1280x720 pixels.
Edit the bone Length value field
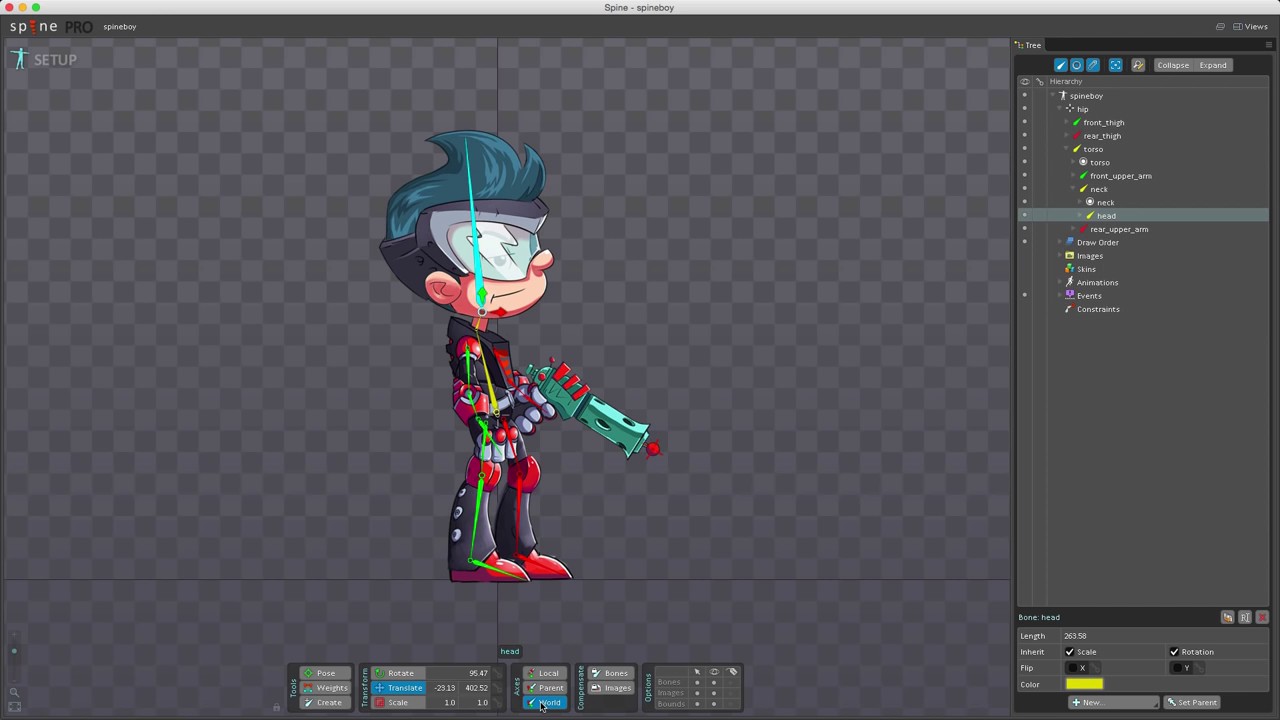click(x=1165, y=636)
